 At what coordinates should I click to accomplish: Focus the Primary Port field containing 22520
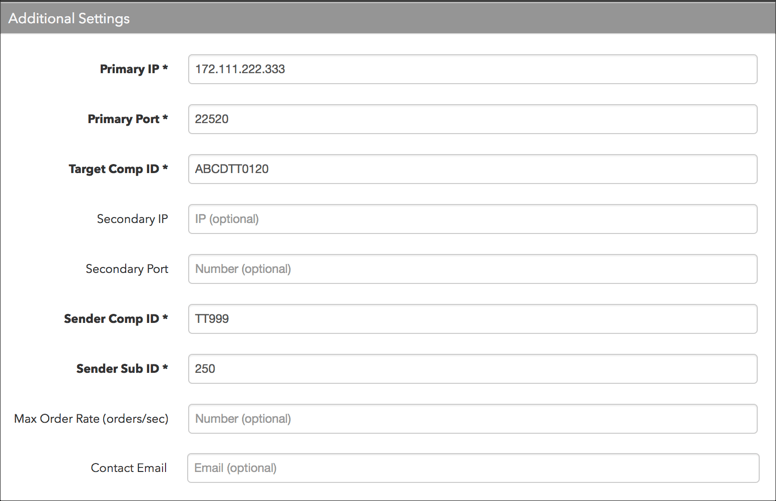[x=473, y=119]
